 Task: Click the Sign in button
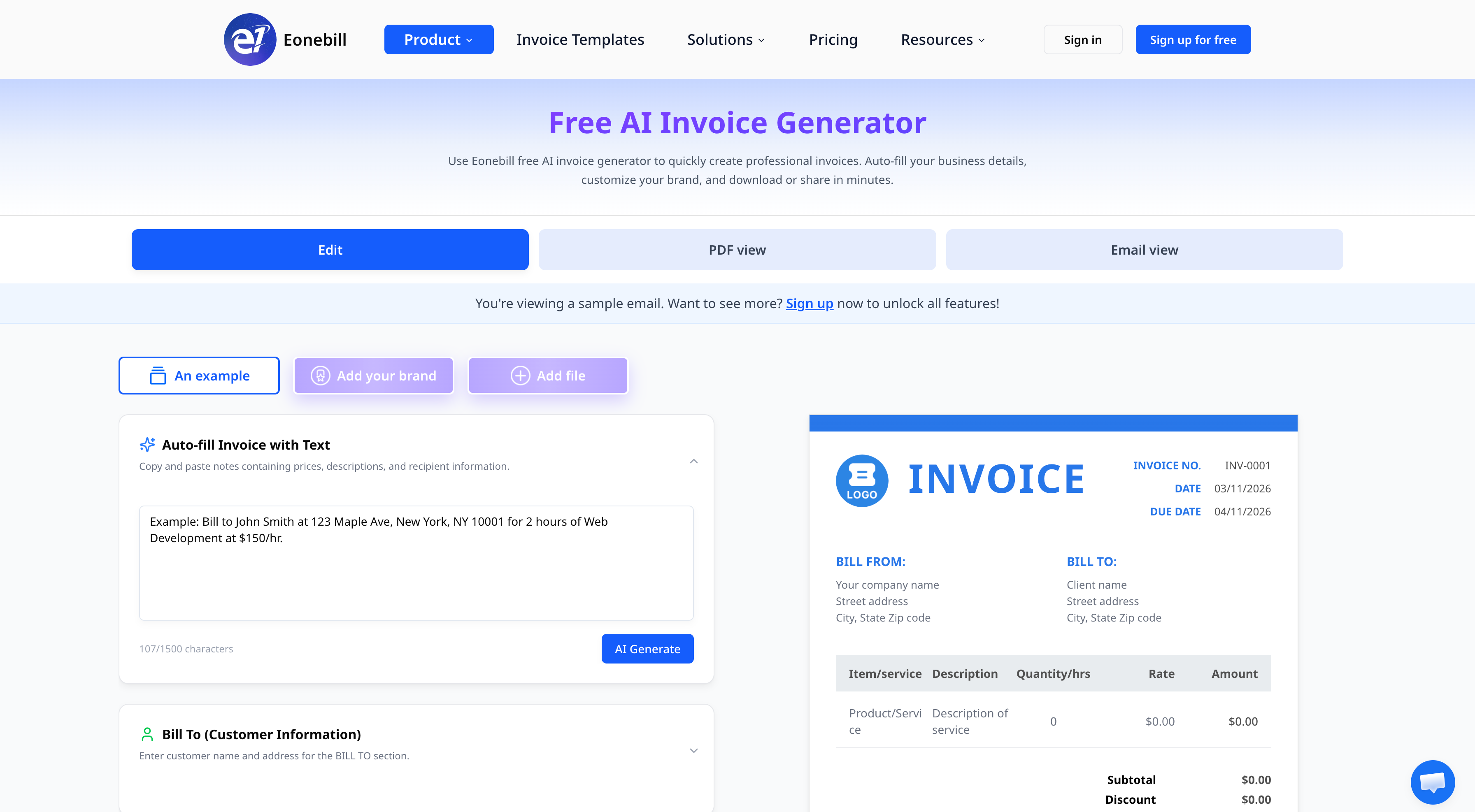(x=1082, y=39)
